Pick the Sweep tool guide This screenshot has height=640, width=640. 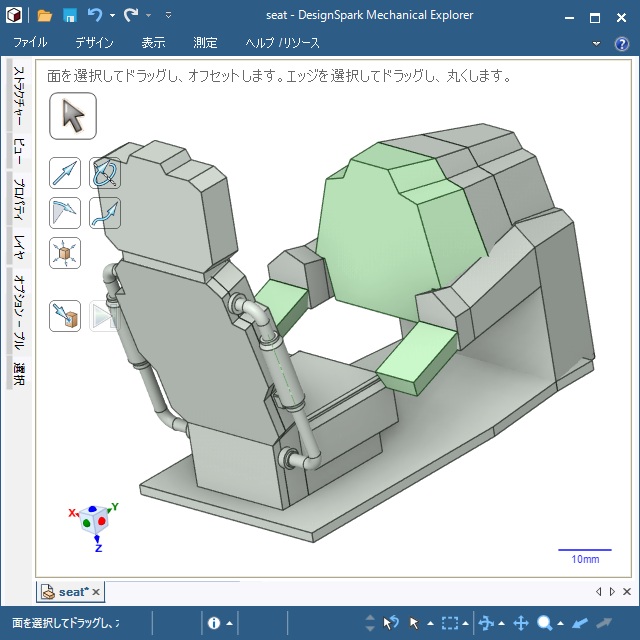click(x=105, y=212)
